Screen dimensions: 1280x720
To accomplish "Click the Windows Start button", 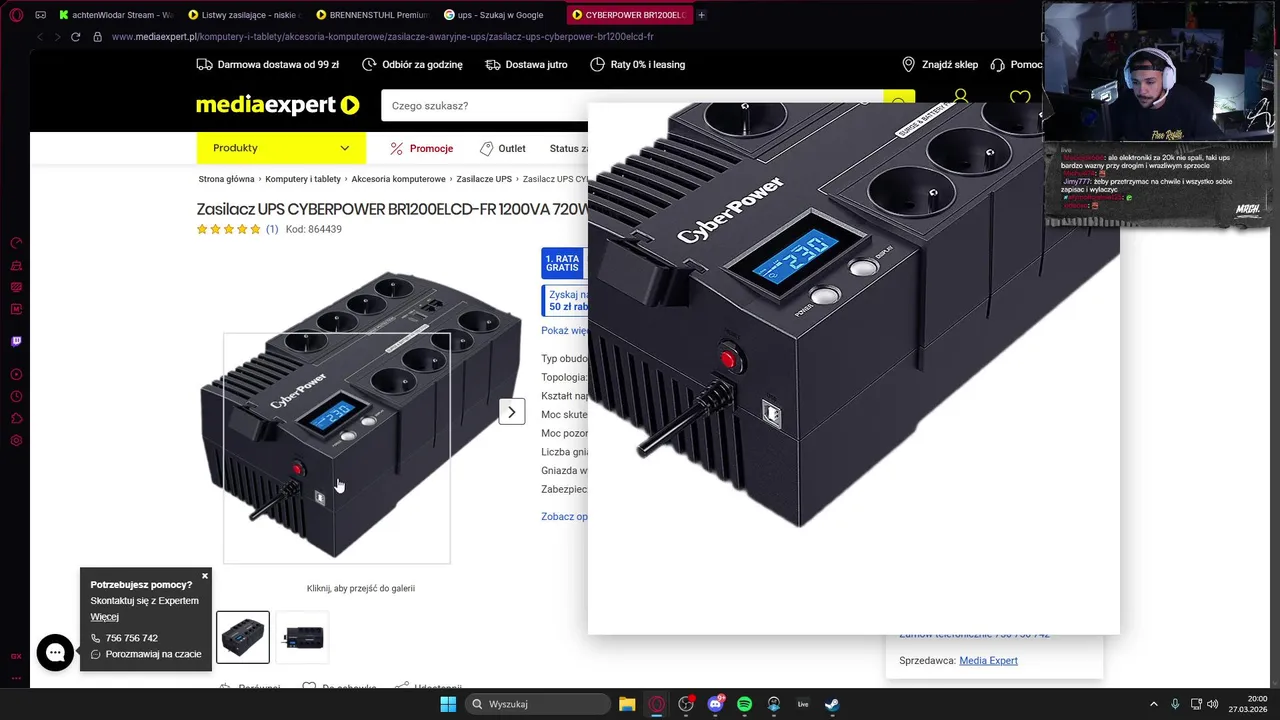I will [448, 704].
